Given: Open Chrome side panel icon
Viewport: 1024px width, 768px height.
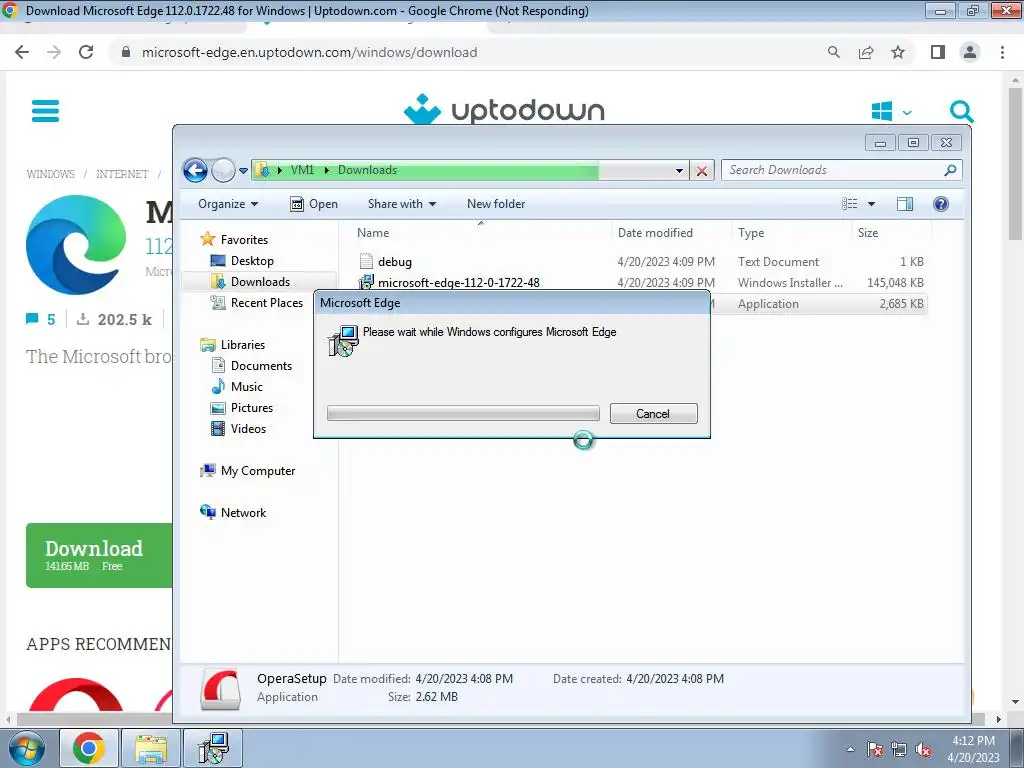Looking at the screenshot, I should 938,52.
